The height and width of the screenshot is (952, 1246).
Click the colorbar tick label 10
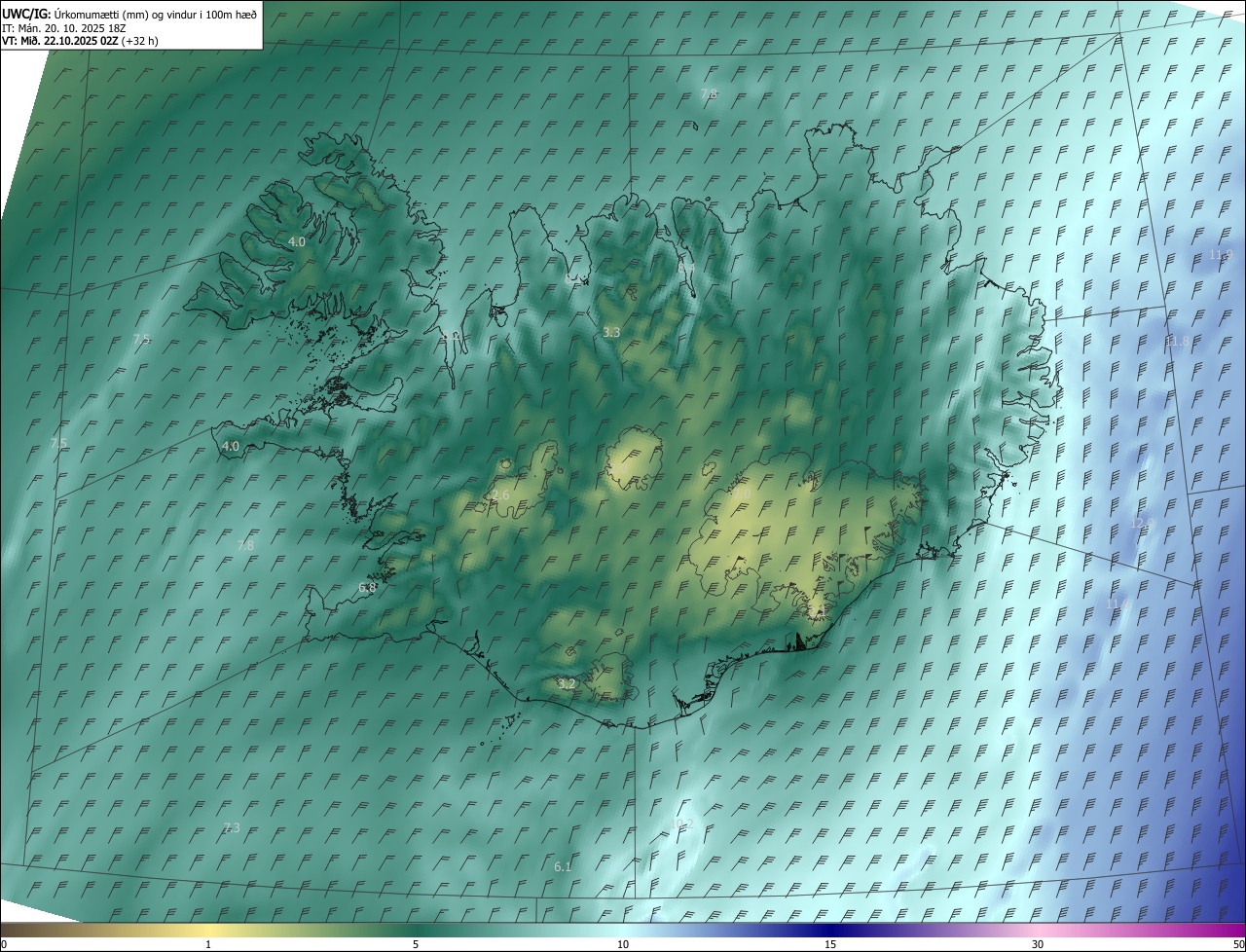[x=623, y=945]
